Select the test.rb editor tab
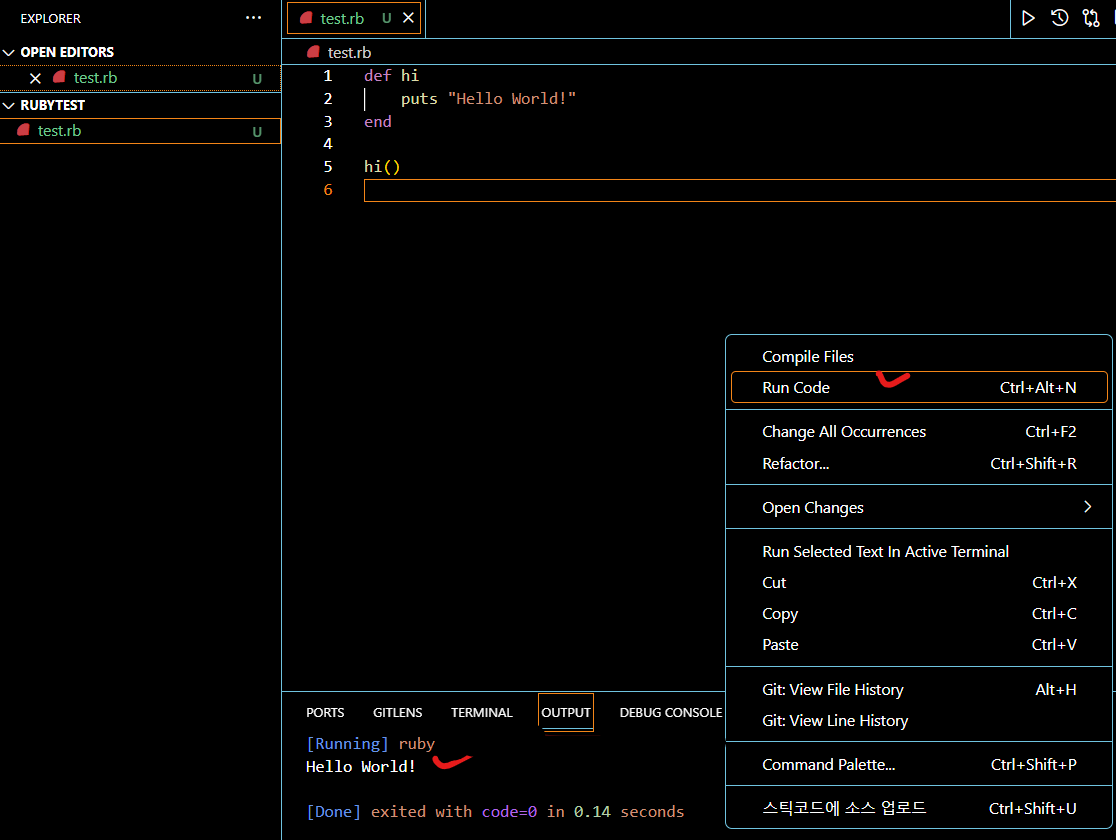Screen dimensions: 1116x840 point(354,18)
